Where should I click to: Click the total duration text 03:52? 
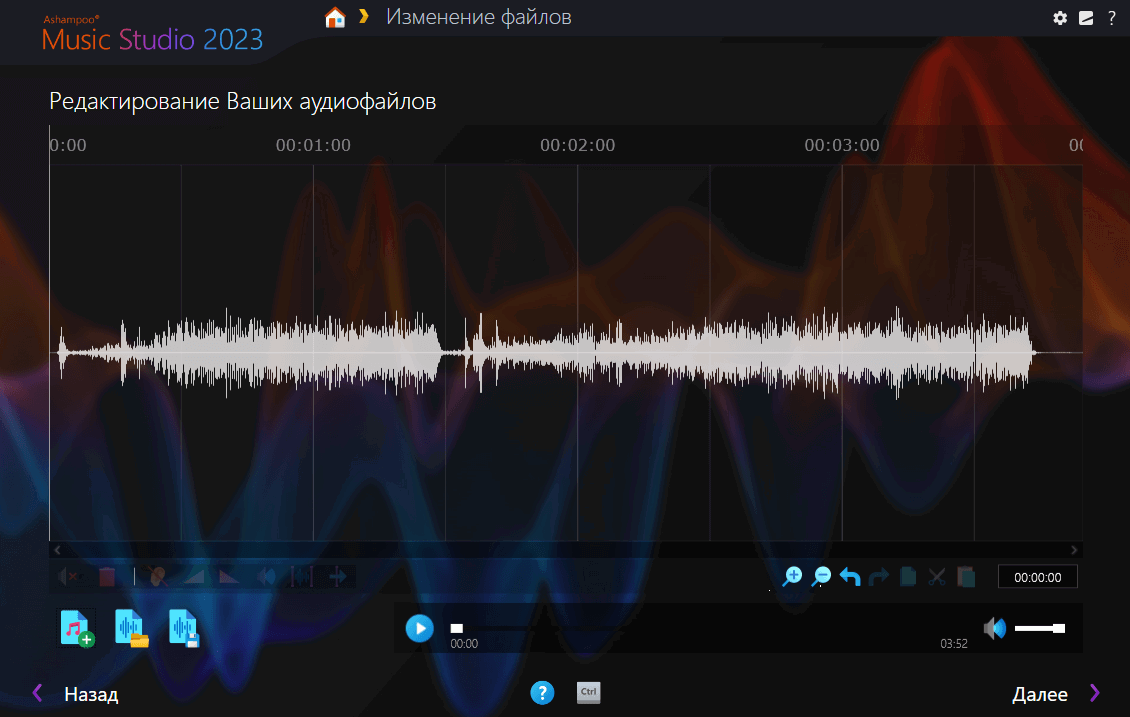(953, 643)
